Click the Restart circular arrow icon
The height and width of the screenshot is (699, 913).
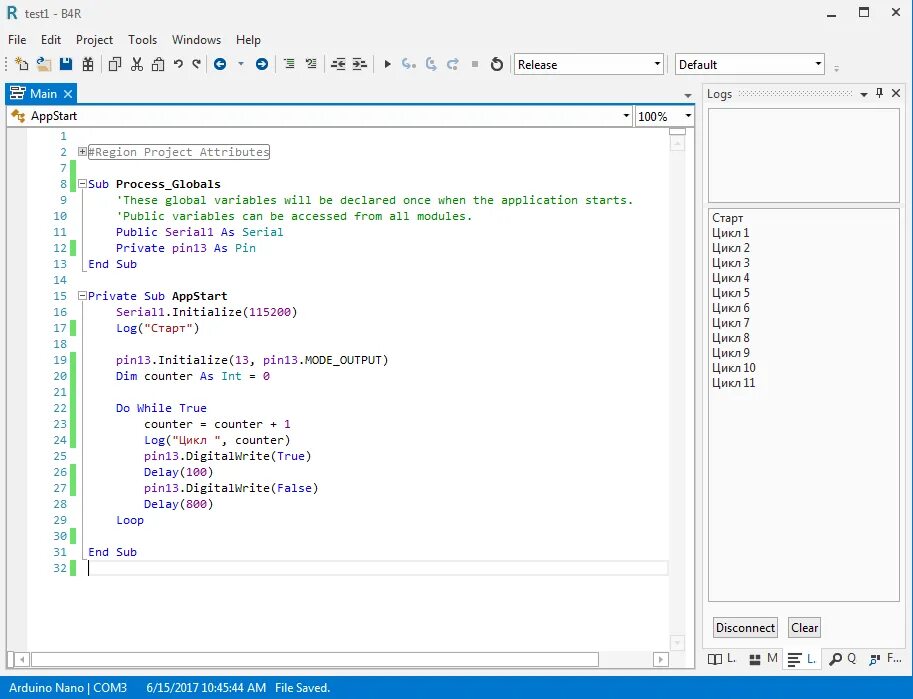[x=497, y=64]
